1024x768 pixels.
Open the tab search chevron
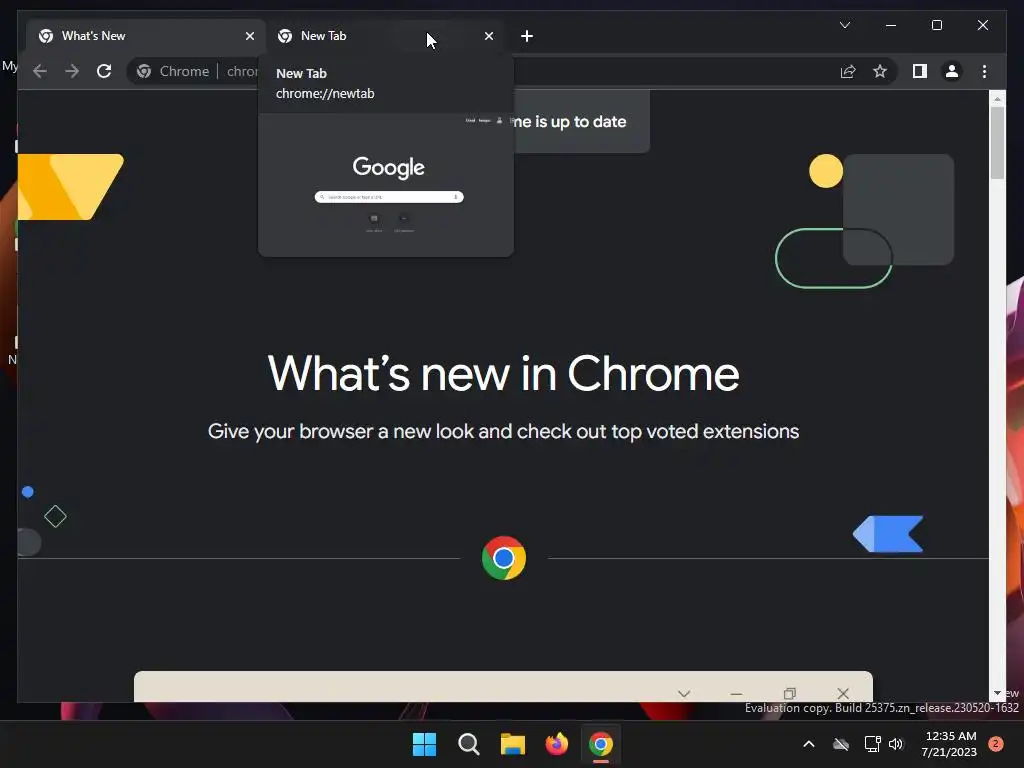coord(844,25)
